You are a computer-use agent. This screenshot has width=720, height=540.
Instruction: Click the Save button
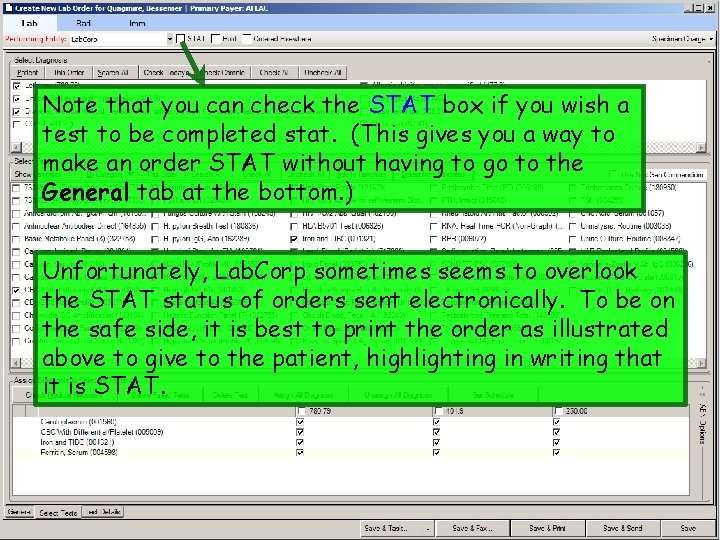coord(688,529)
